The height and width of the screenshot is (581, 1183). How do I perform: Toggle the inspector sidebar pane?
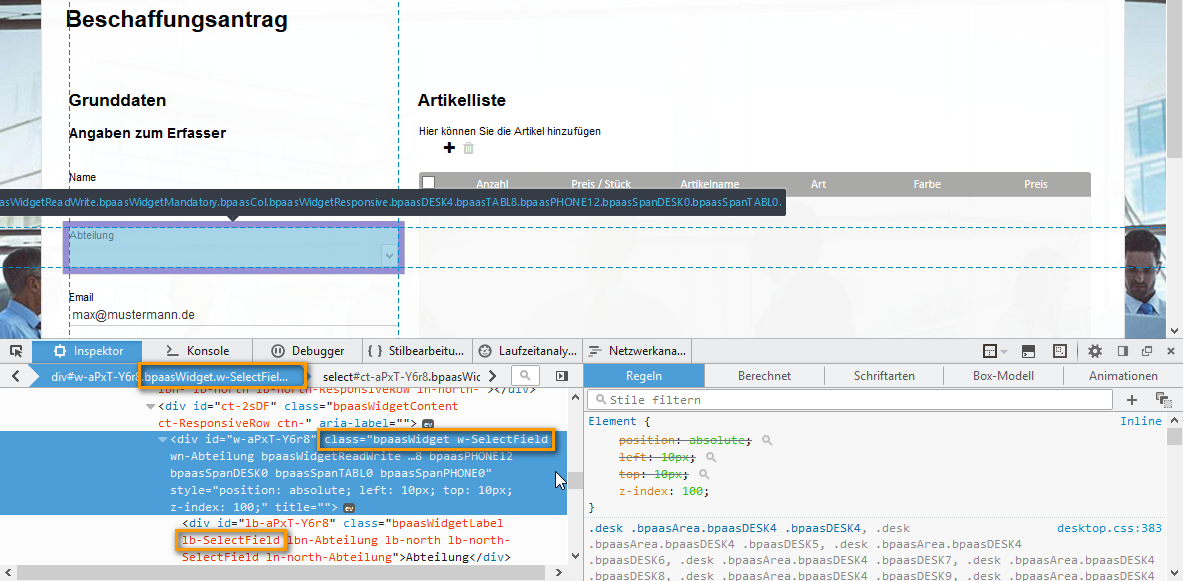click(562, 376)
